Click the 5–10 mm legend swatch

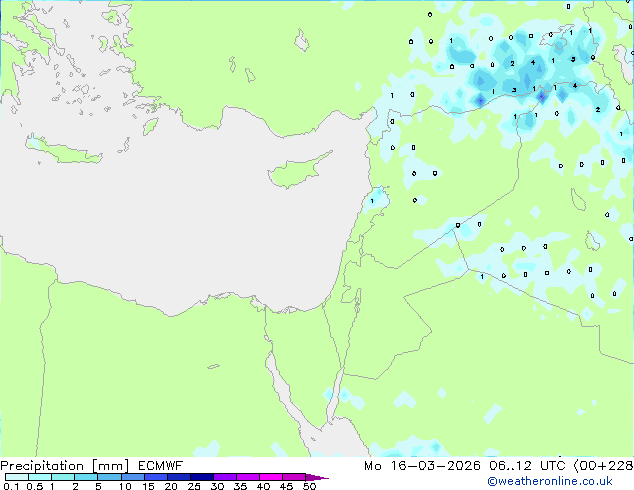(109, 477)
